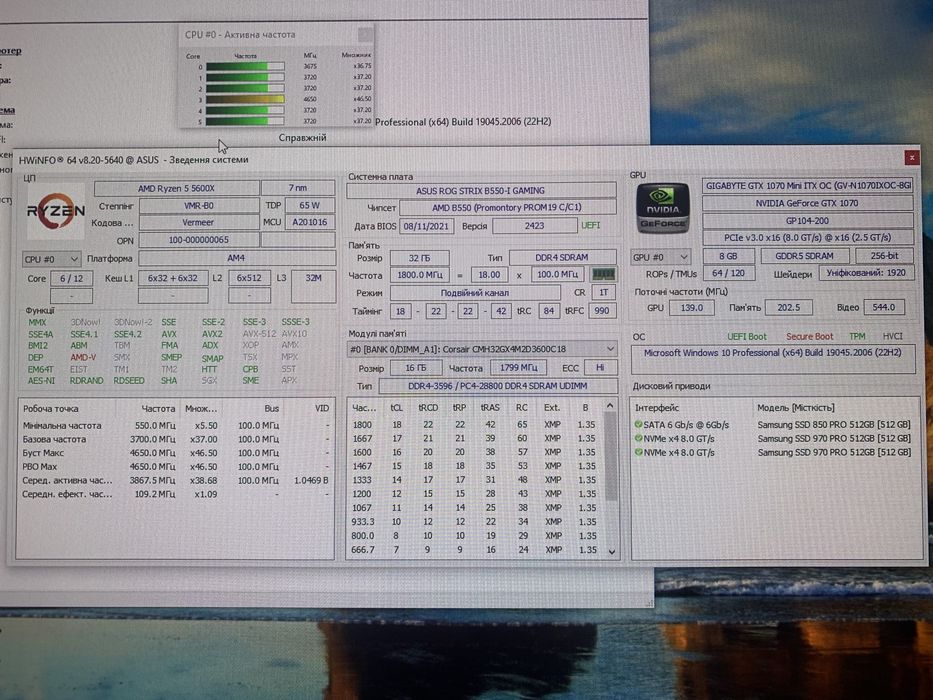Click the AM4 platform field
The image size is (933, 700).
coord(236,258)
